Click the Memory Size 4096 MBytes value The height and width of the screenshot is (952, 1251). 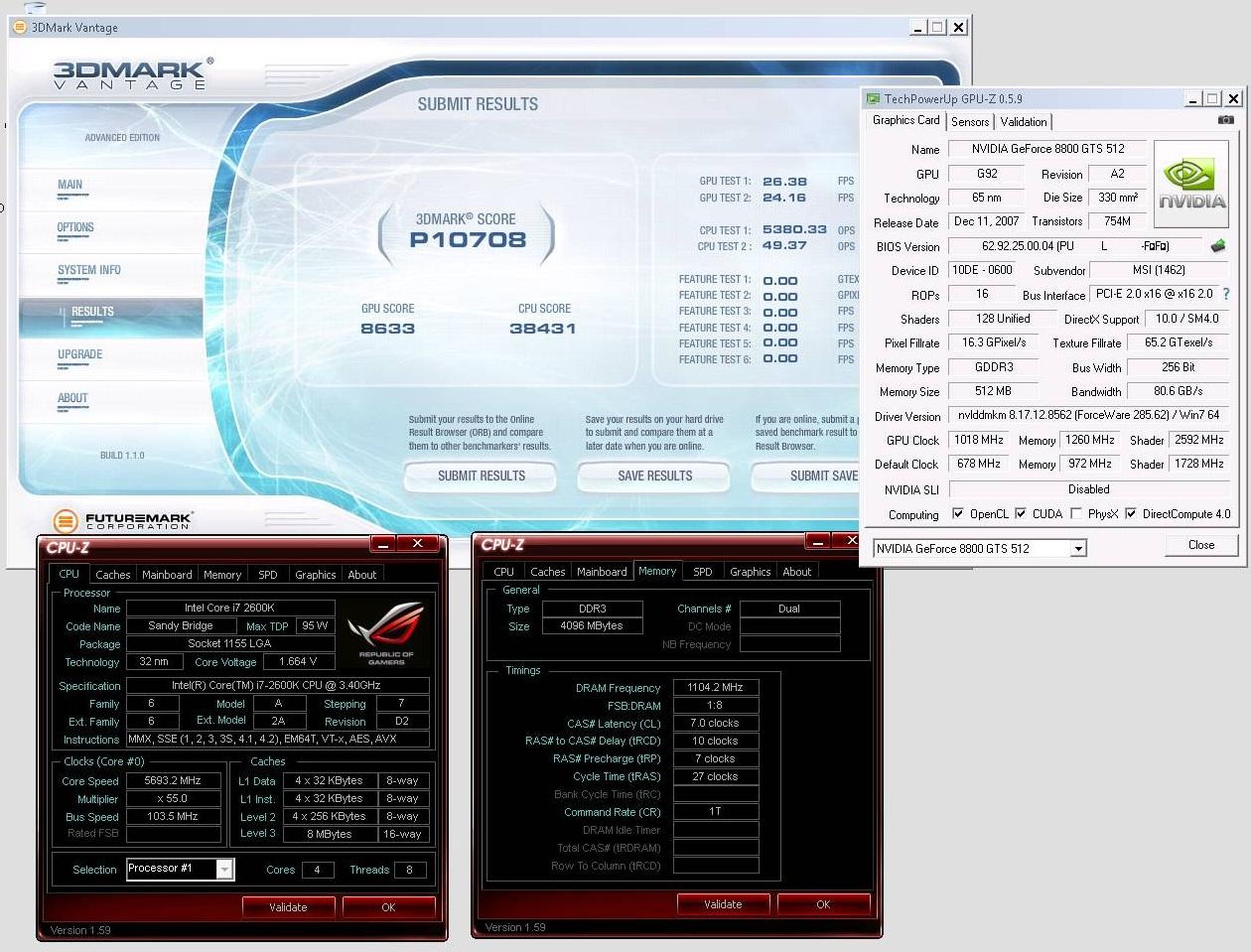click(x=591, y=625)
